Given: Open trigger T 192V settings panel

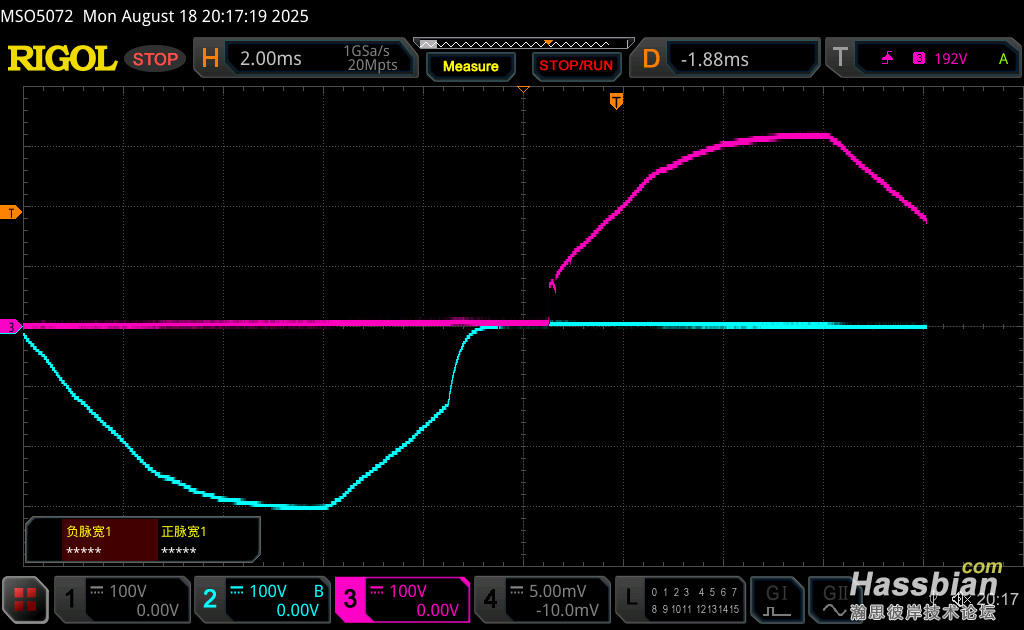Looking at the screenshot, I should (922, 59).
